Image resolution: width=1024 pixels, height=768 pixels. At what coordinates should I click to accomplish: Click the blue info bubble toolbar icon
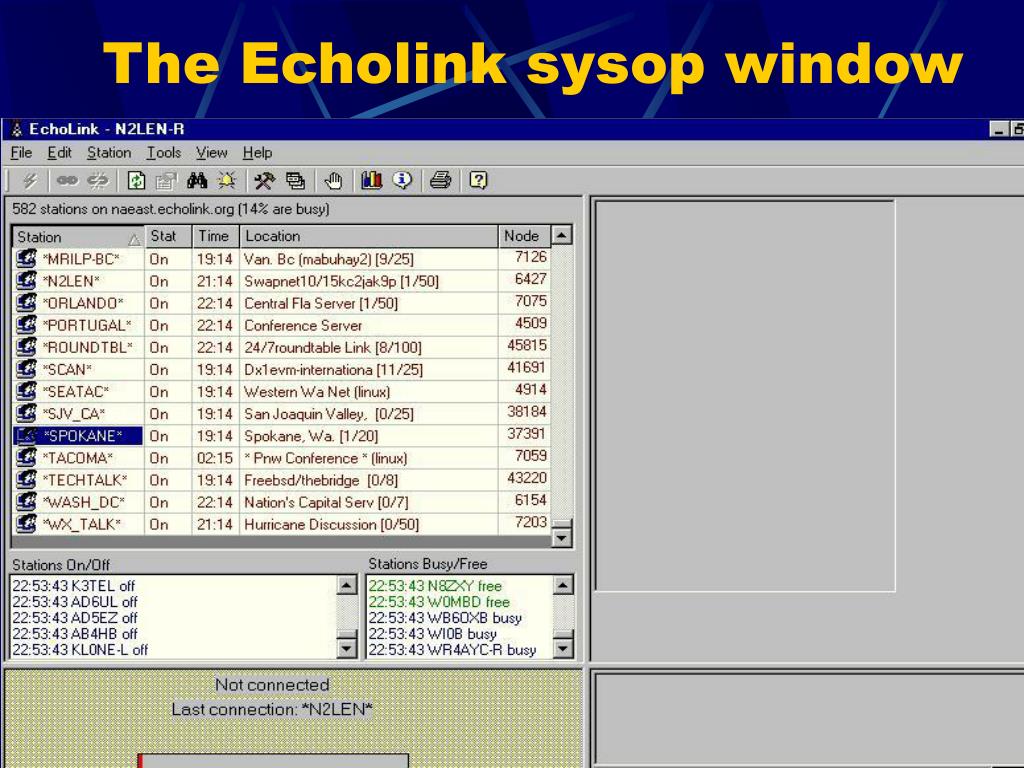[x=402, y=180]
